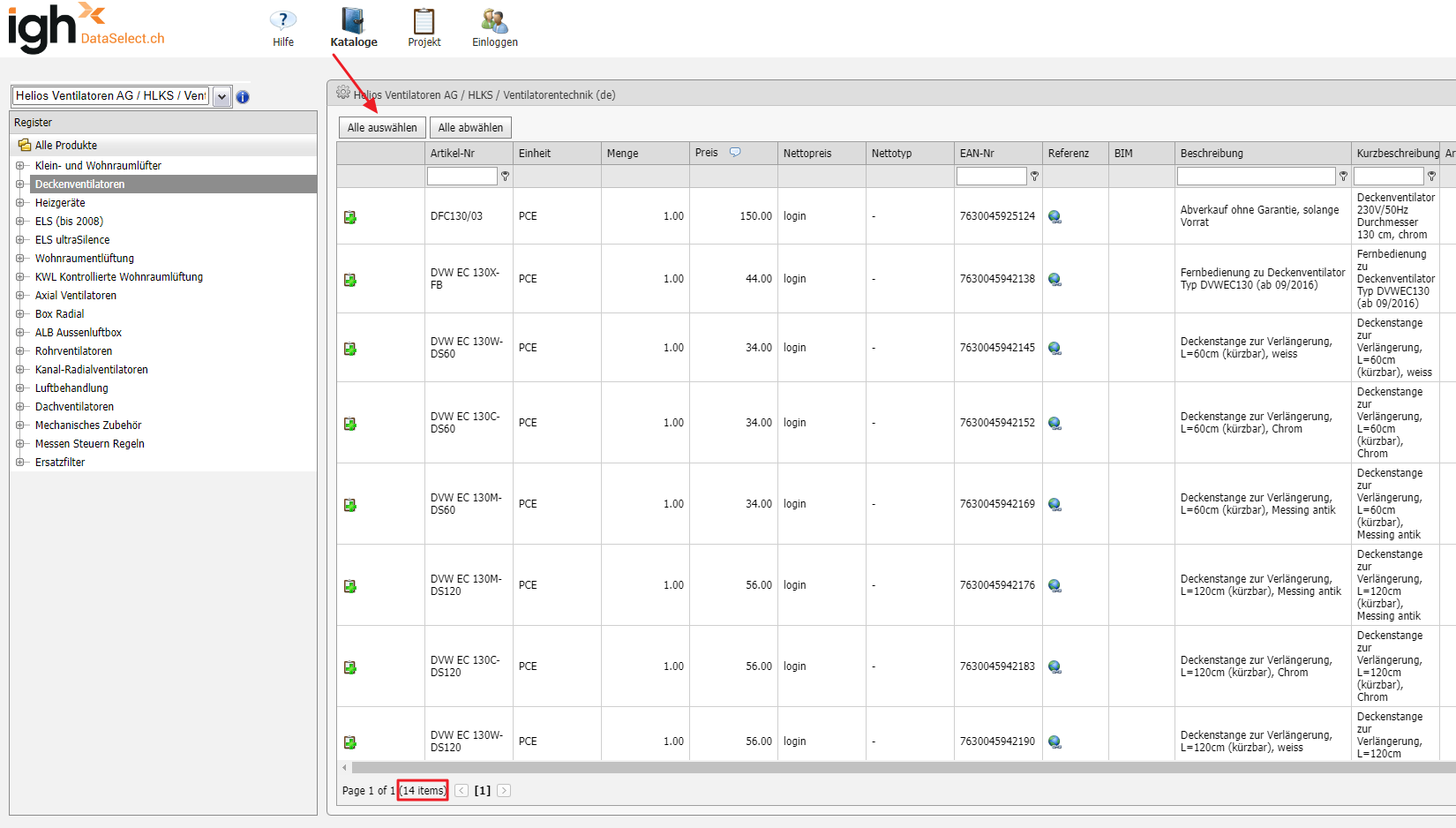Open Referenz globe icon for DVW EC 130C-DS120
Viewport: 1456px width, 828px height.
pyautogui.click(x=1054, y=667)
